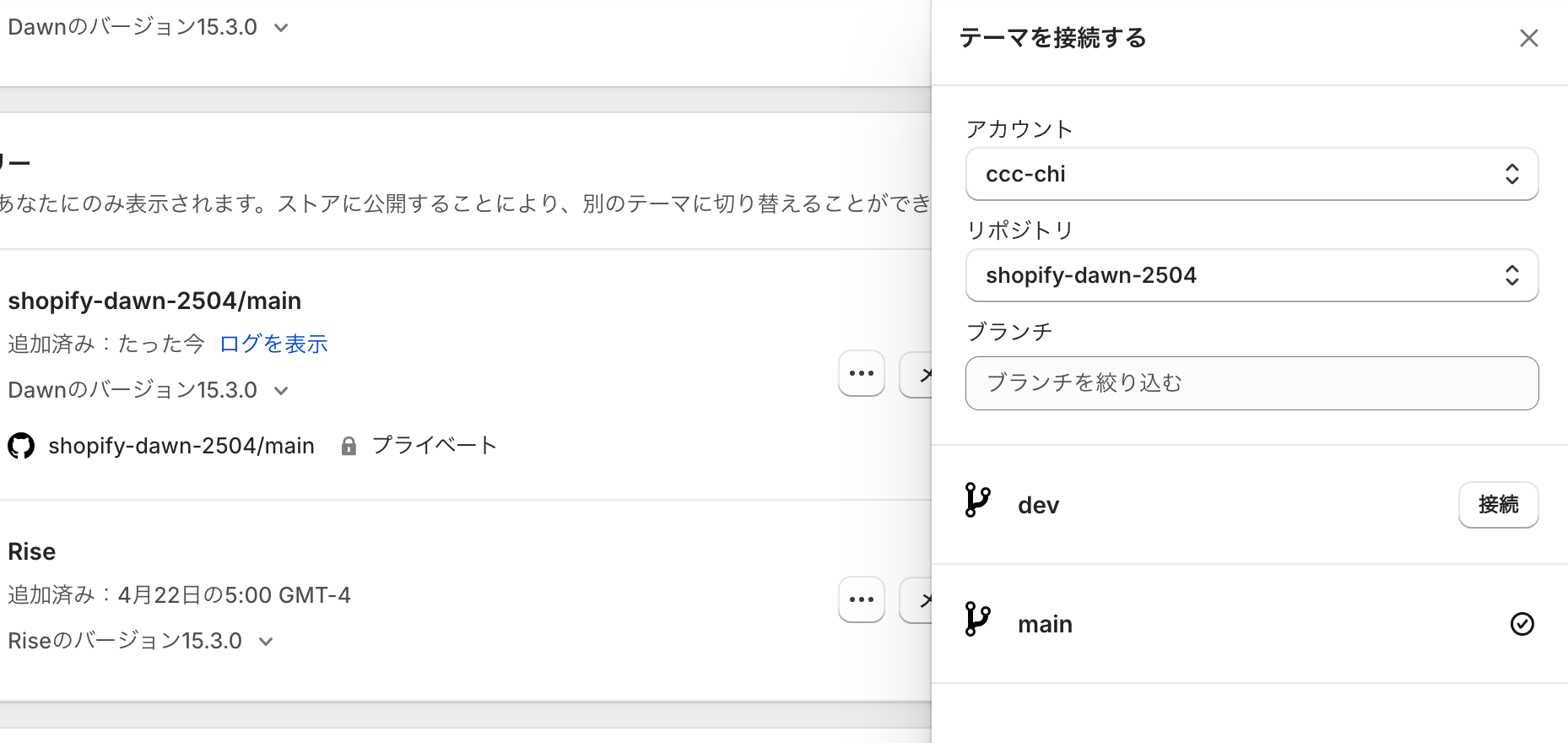This screenshot has height=743, width=1568.
Task: Select the main branch row
Action: click(1181, 623)
